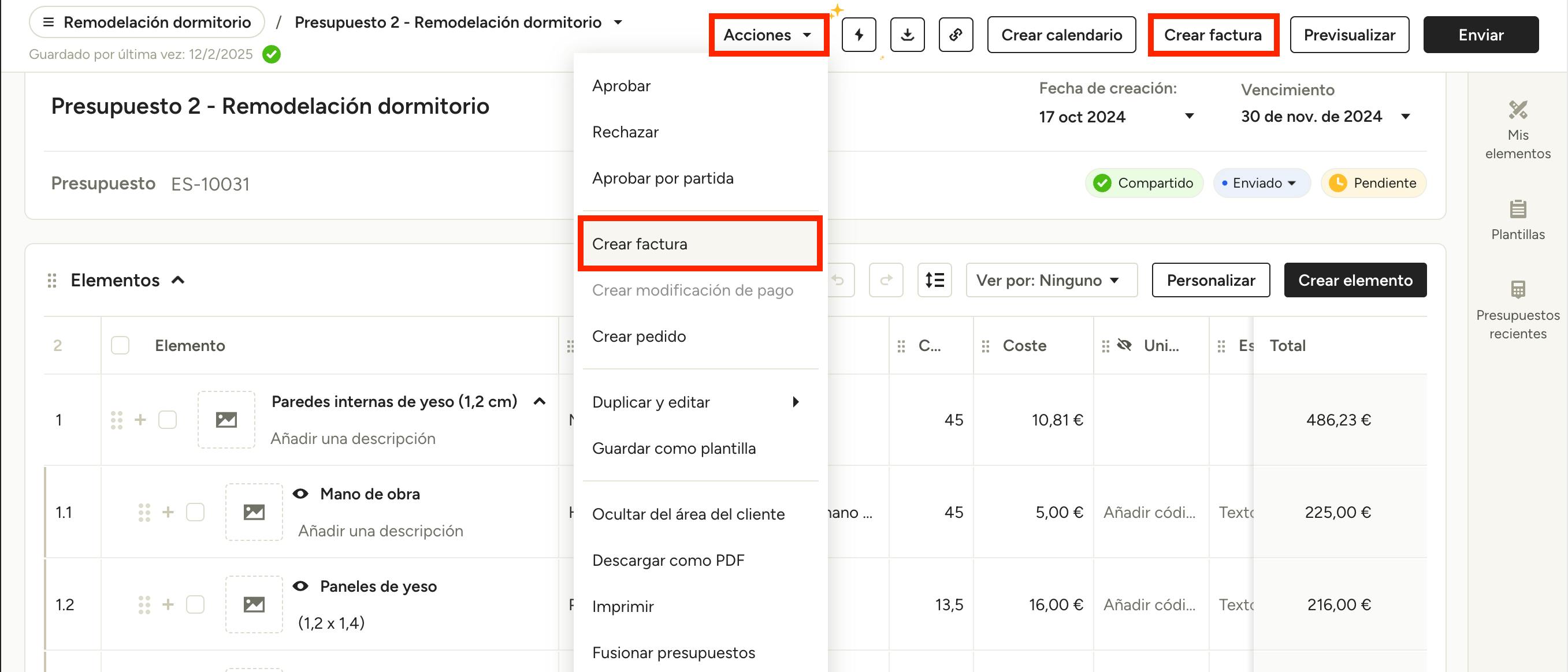This screenshot has width=1568, height=672.
Task: Click the lightning bolt quick actions icon
Action: (859, 35)
